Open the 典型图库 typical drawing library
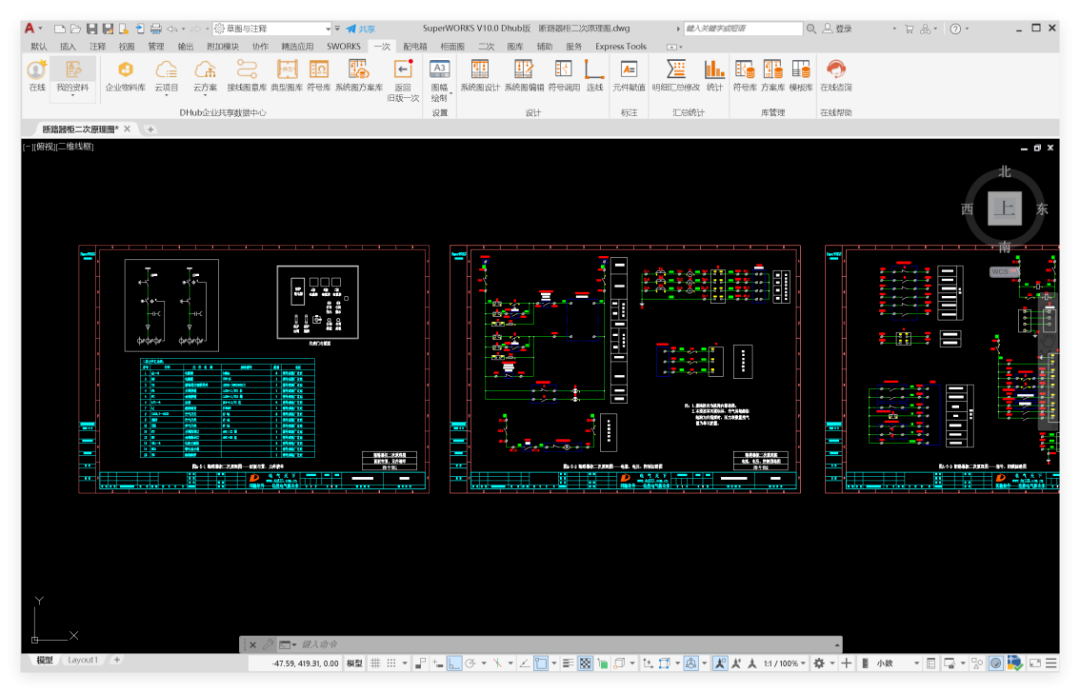This screenshot has height=693, width=1080. (287, 76)
